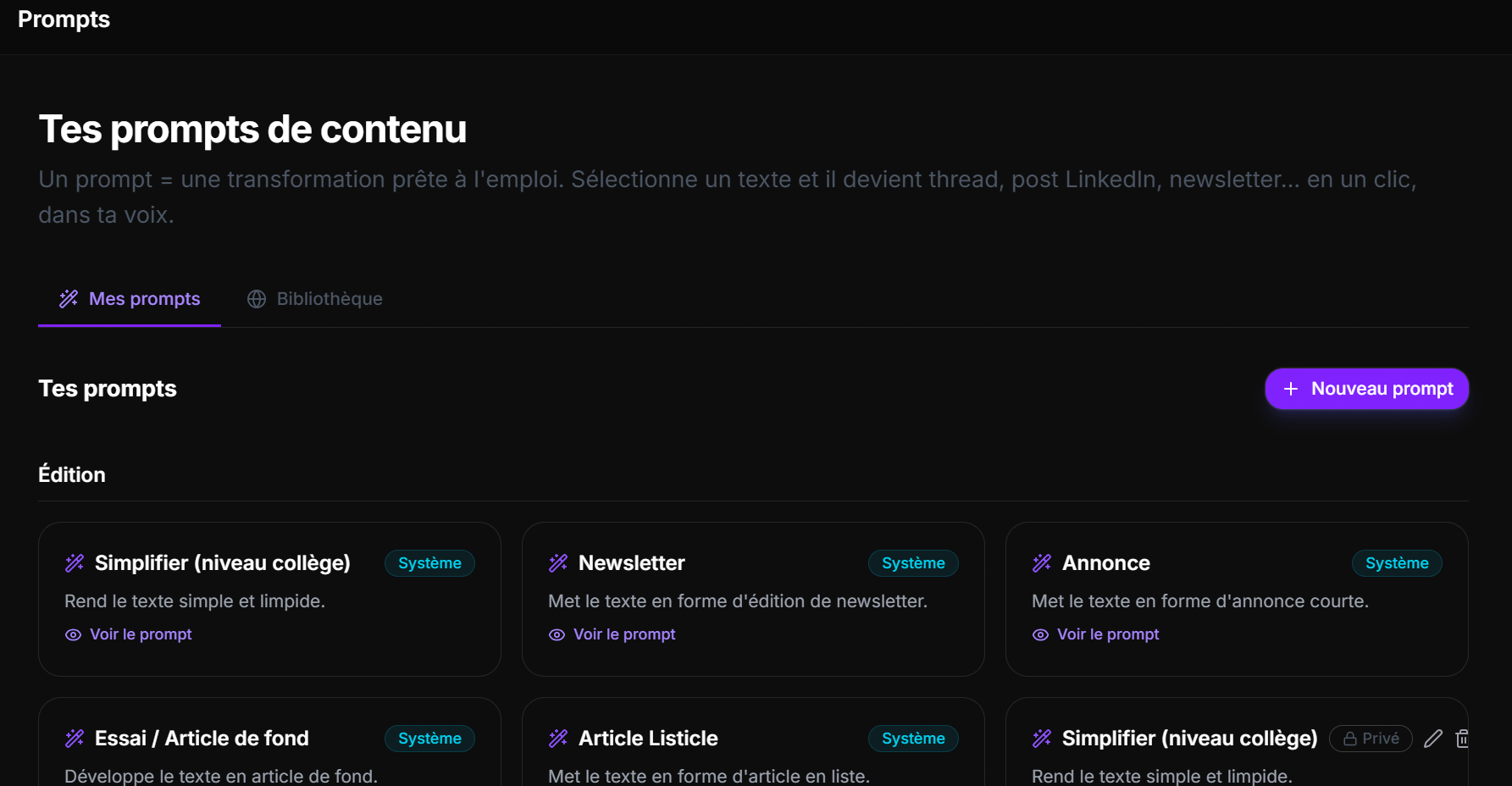Click the magic wand icon beside Newsletter
The height and width of the screenshot is (786, 1512).
pos(558,563)
